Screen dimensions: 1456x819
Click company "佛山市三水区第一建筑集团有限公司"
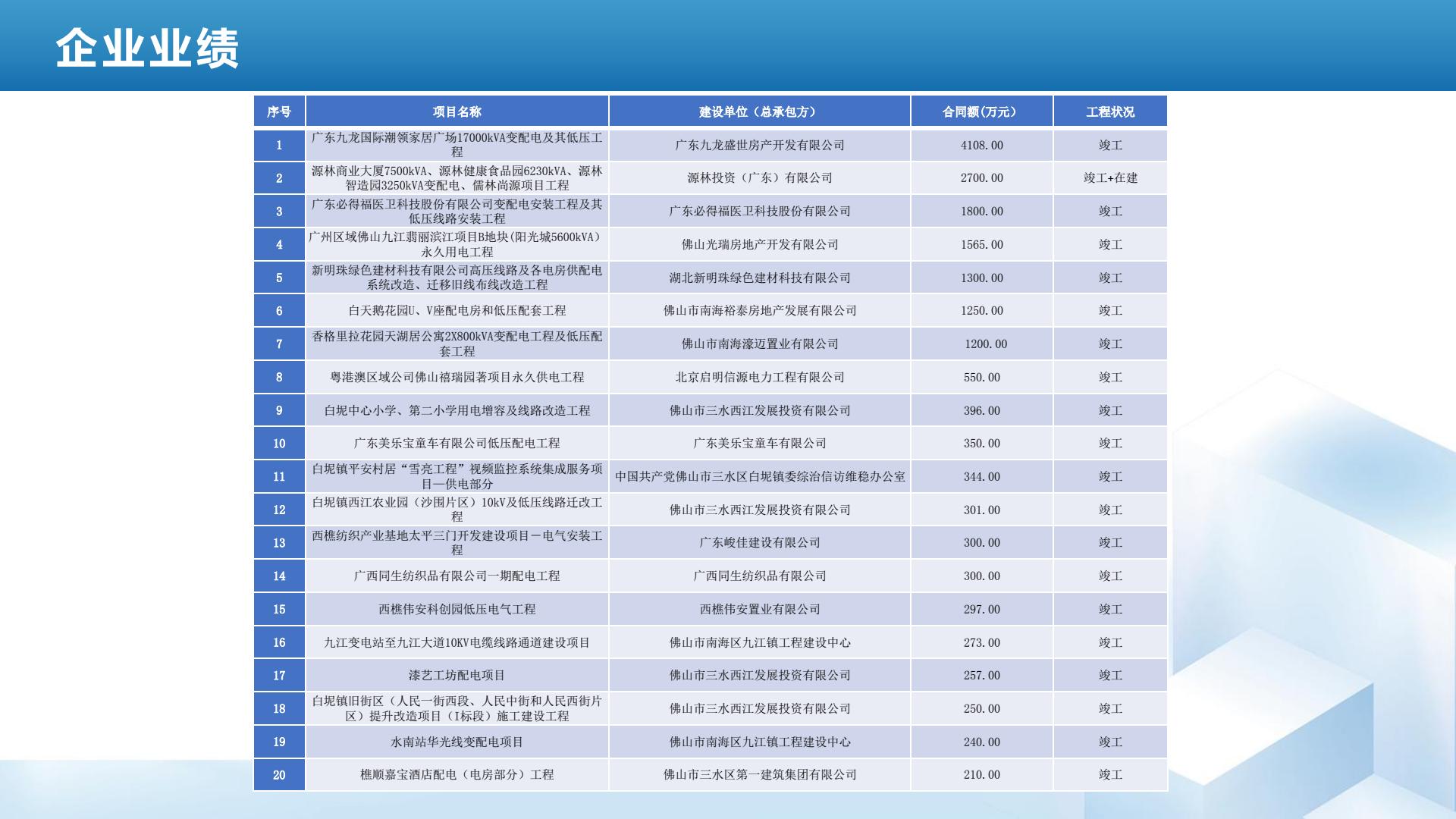coord(760,774)
